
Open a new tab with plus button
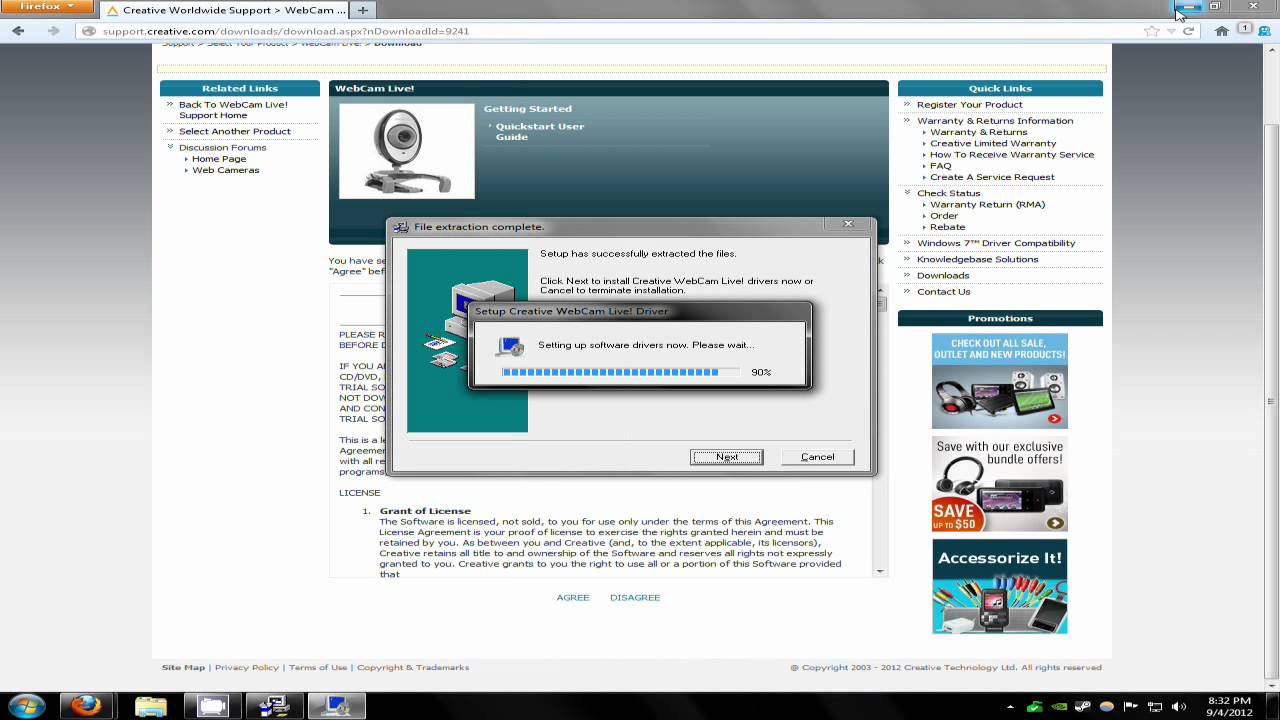(363, 10)
